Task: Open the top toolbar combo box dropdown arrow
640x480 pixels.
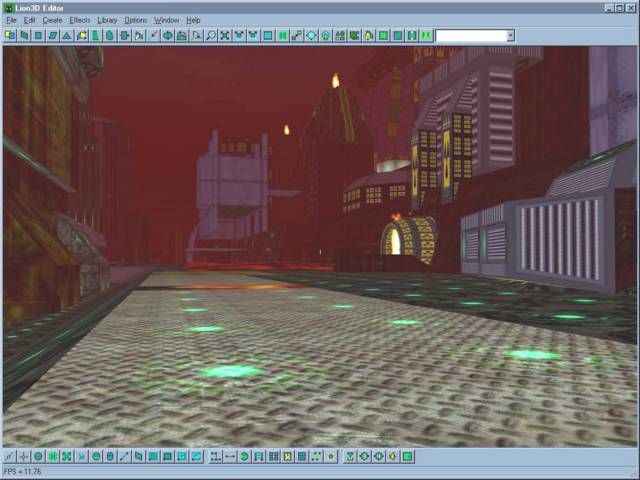Action: coord(511,36)
